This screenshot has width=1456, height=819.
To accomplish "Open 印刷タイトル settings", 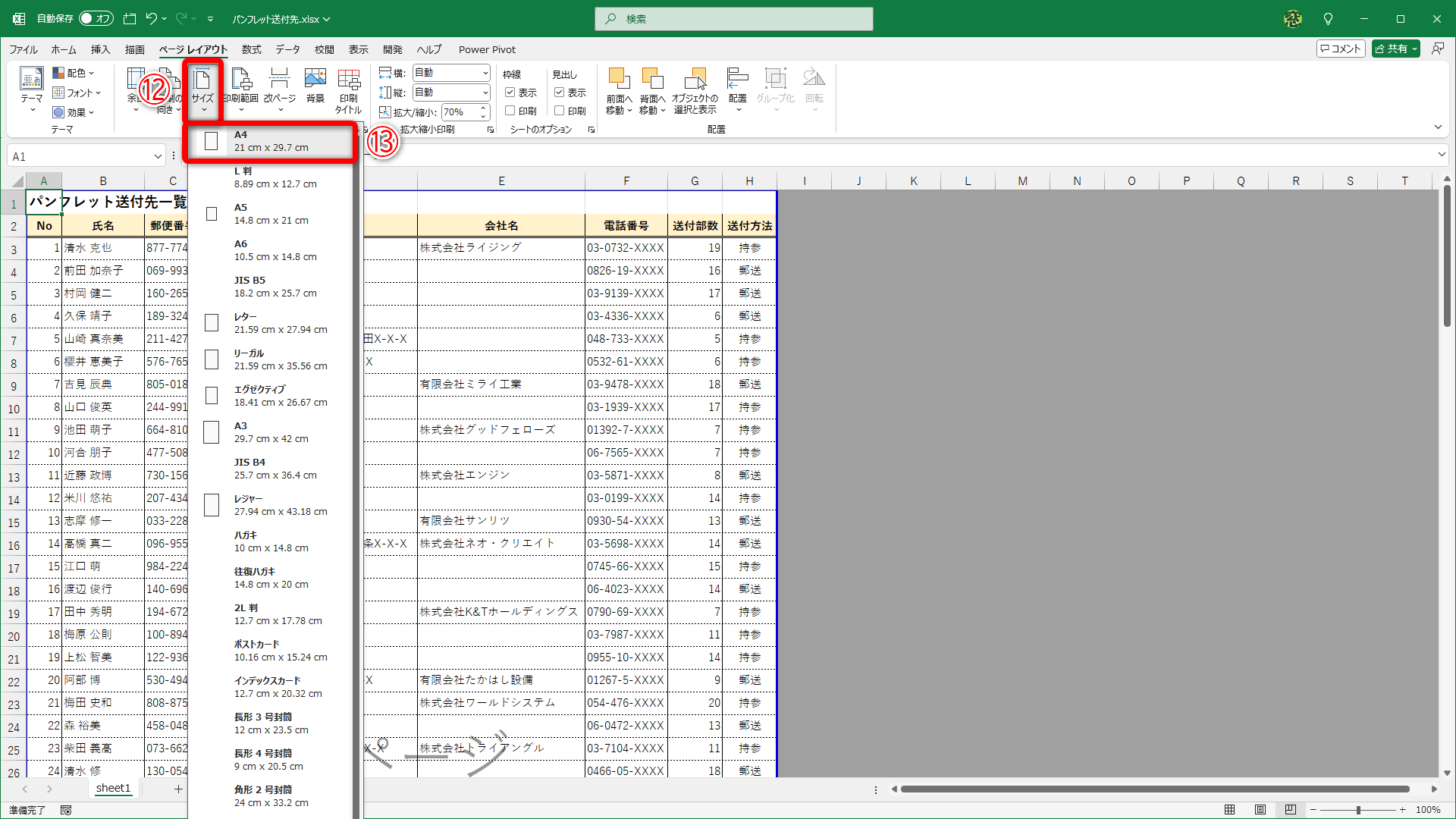I will pos(348,89).
